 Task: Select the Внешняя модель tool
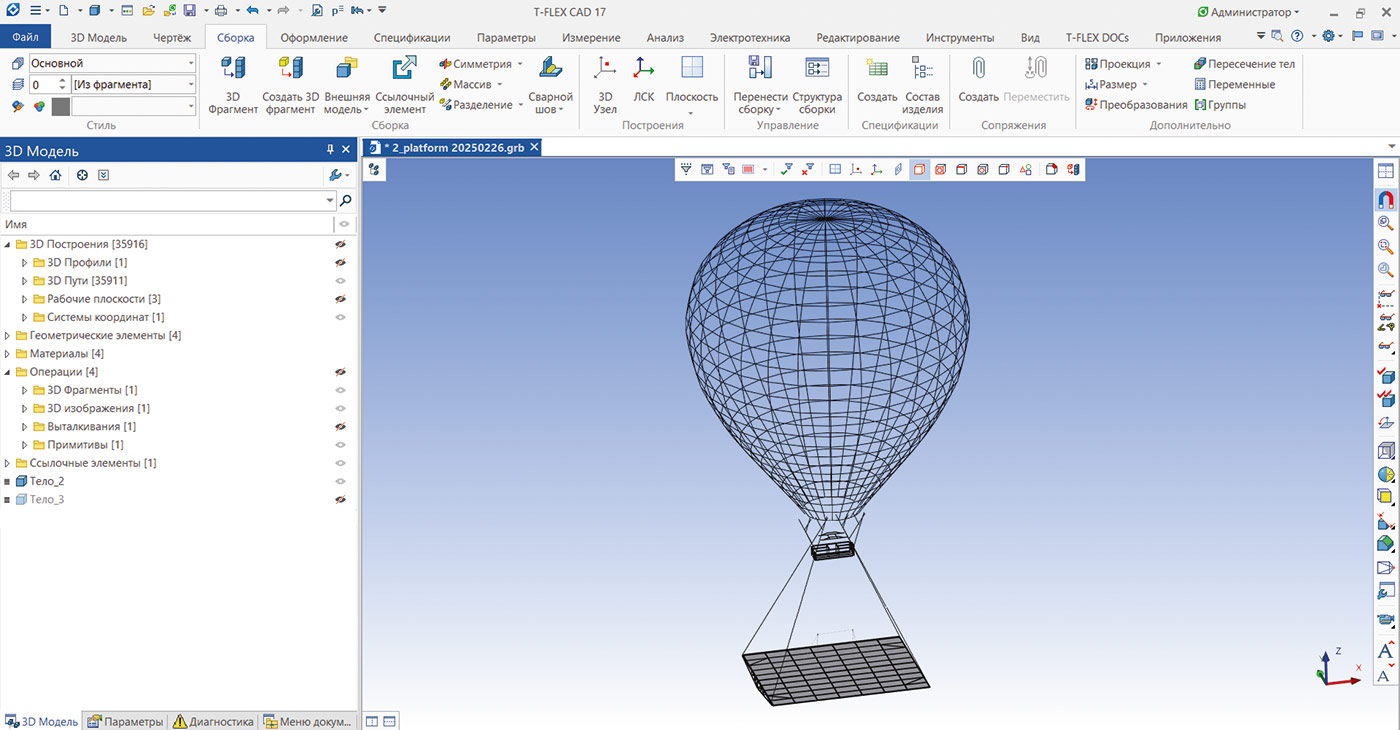pyautogui.click(x=346, y=69)
